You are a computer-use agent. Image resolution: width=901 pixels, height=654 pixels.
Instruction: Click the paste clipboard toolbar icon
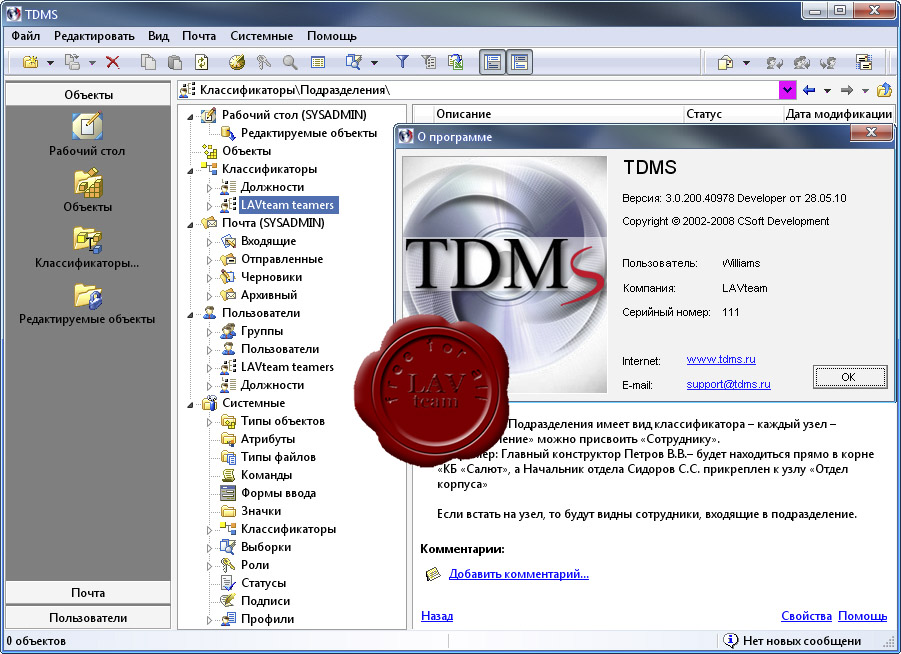click(175, 62)
